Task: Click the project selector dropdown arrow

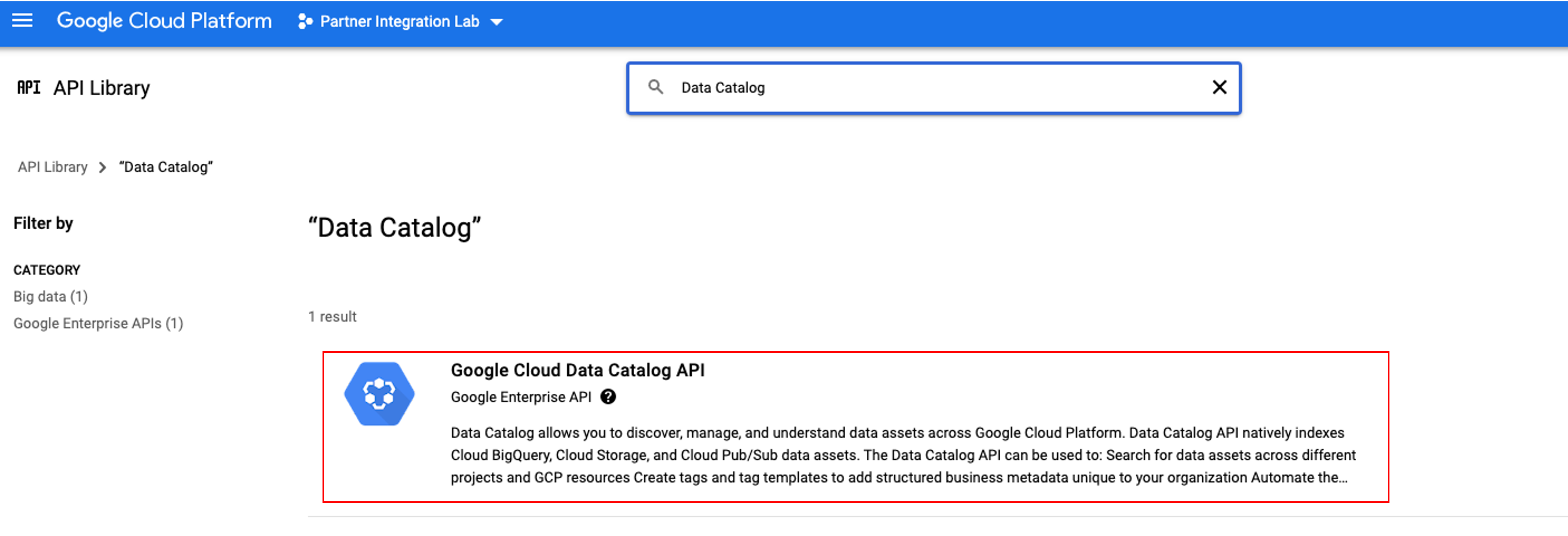Action: pos(497,22)
